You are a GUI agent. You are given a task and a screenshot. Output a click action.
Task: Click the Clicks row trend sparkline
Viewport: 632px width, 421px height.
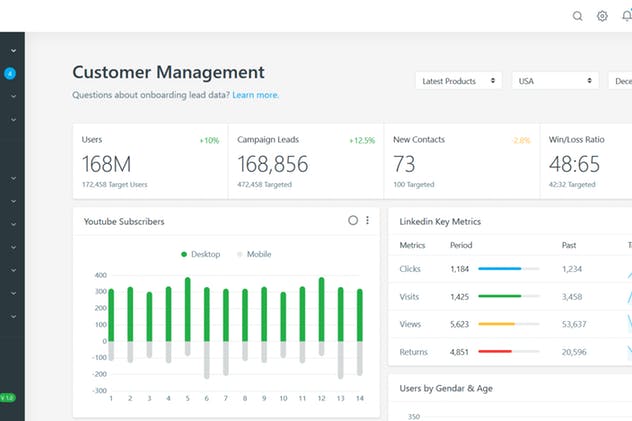(629, 270)
